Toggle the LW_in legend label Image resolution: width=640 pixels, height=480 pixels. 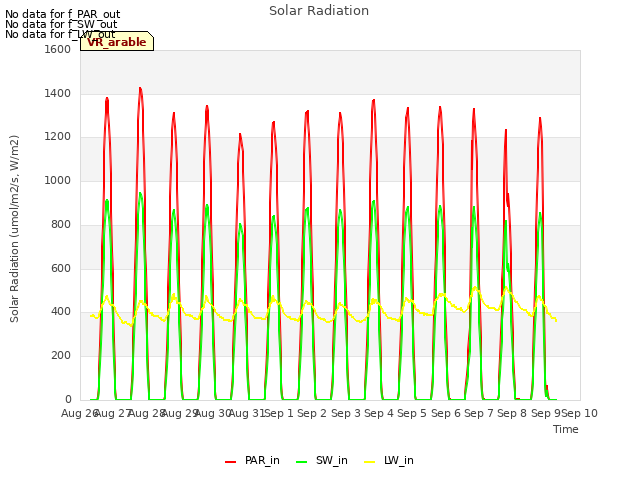click(398, 460)
